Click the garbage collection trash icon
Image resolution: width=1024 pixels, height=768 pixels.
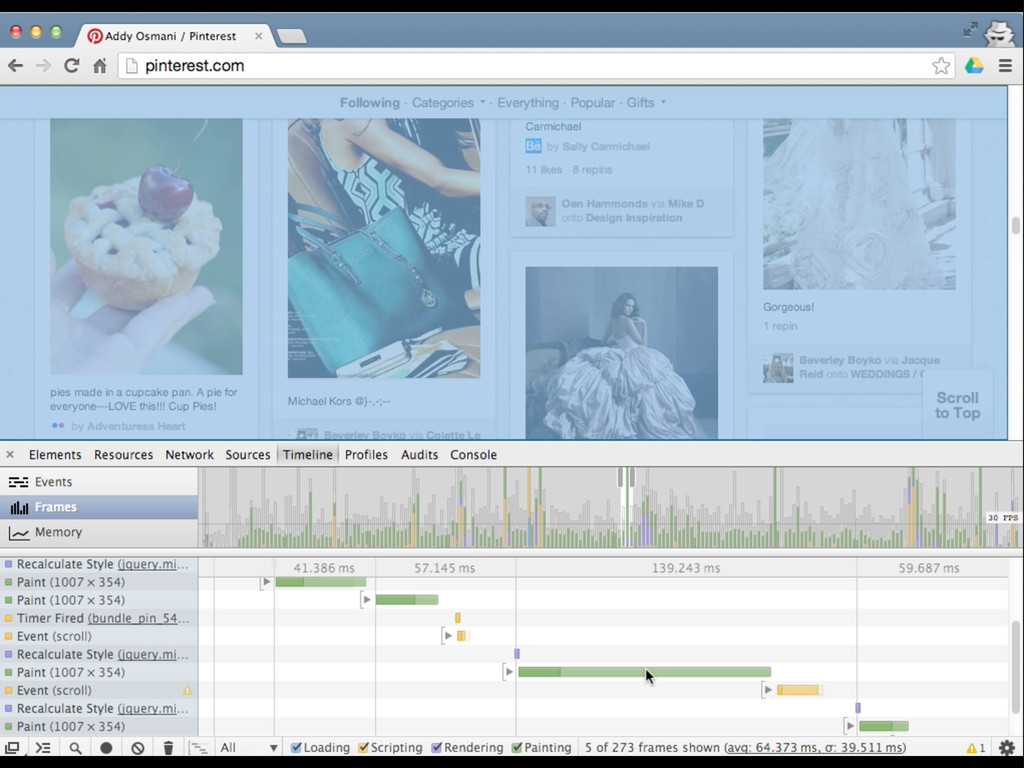click(168, 748)
